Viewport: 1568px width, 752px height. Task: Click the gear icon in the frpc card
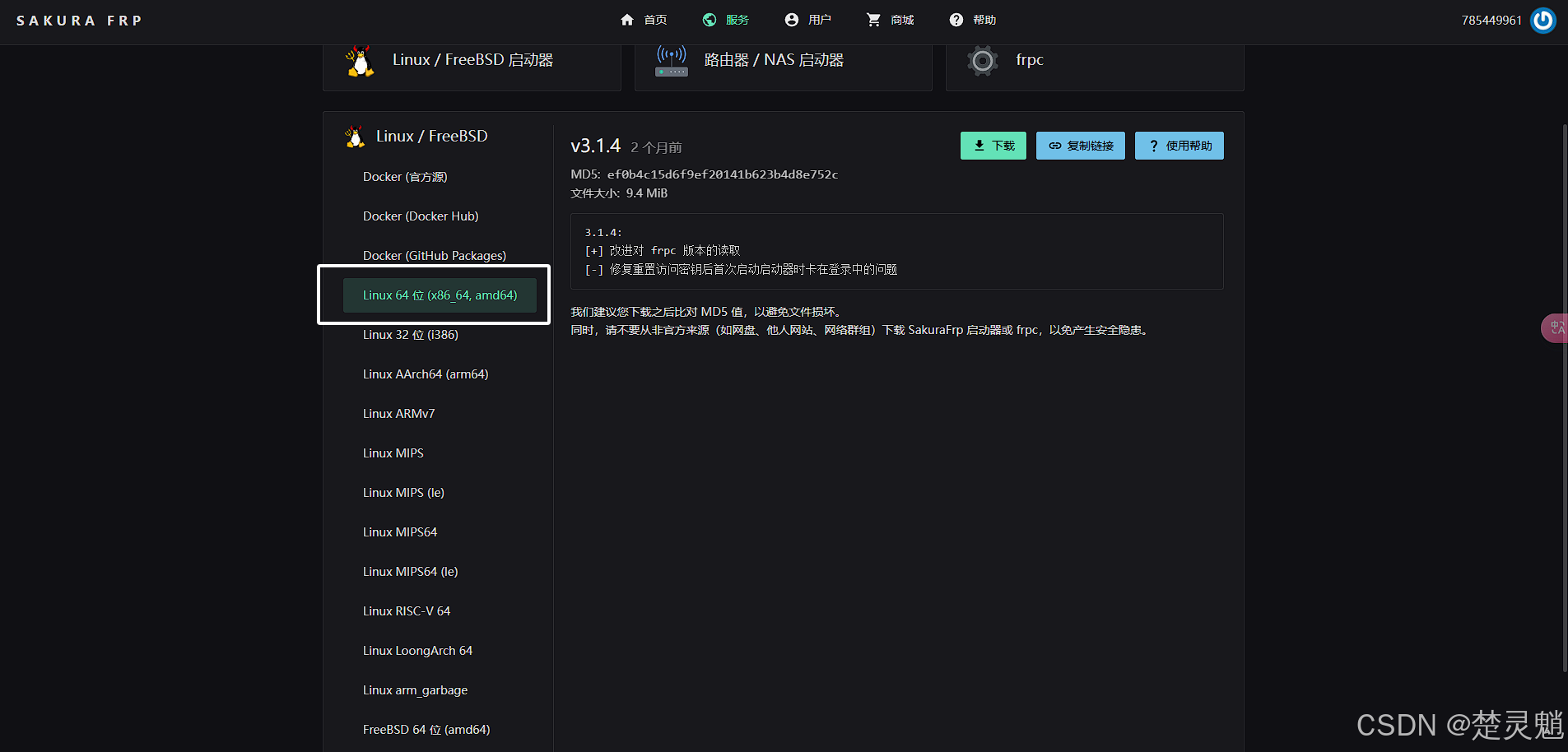982,61
